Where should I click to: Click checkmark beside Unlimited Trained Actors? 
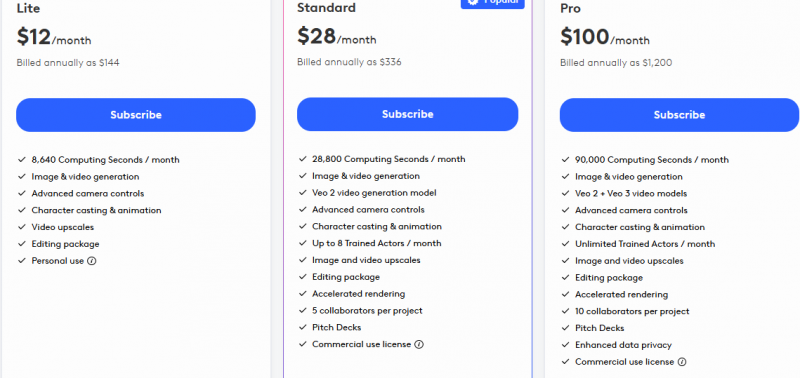pos(565,244)
